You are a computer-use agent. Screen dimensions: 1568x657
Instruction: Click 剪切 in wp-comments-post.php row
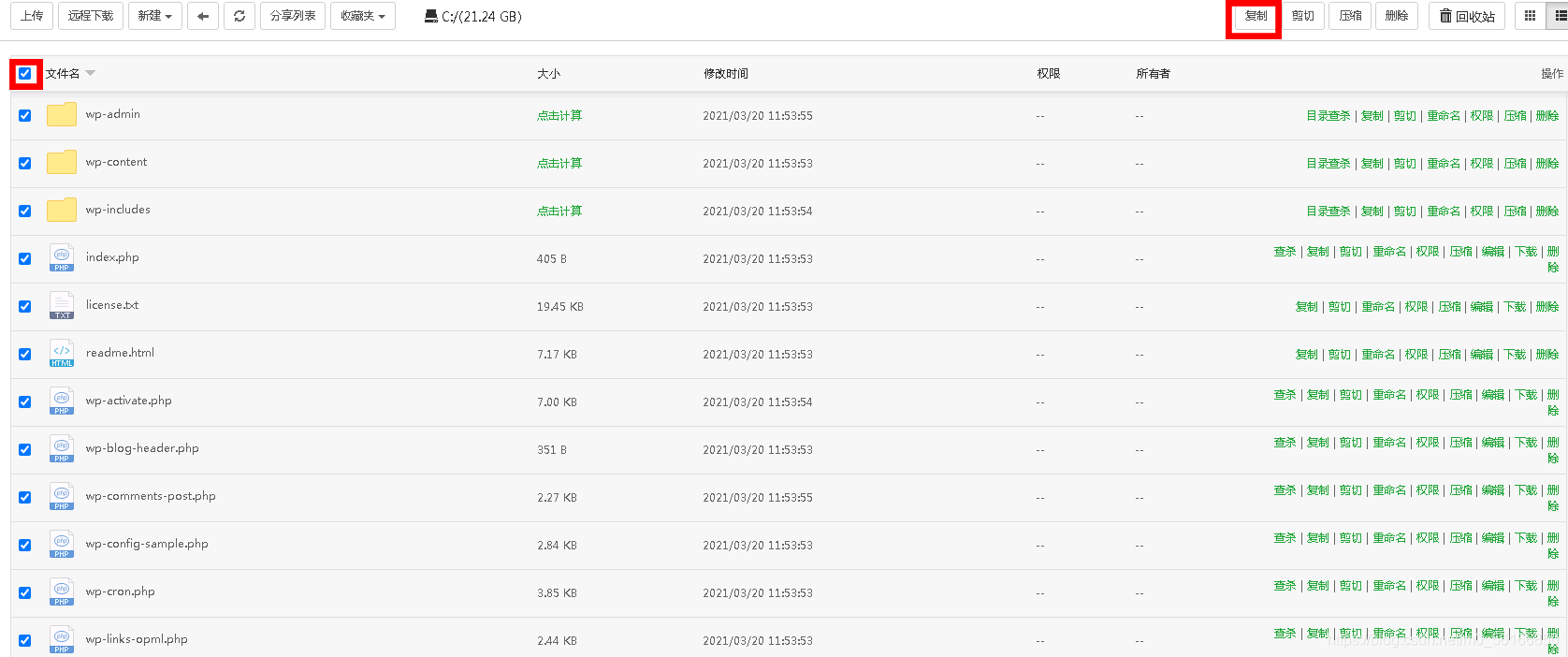click(1351, 490)
